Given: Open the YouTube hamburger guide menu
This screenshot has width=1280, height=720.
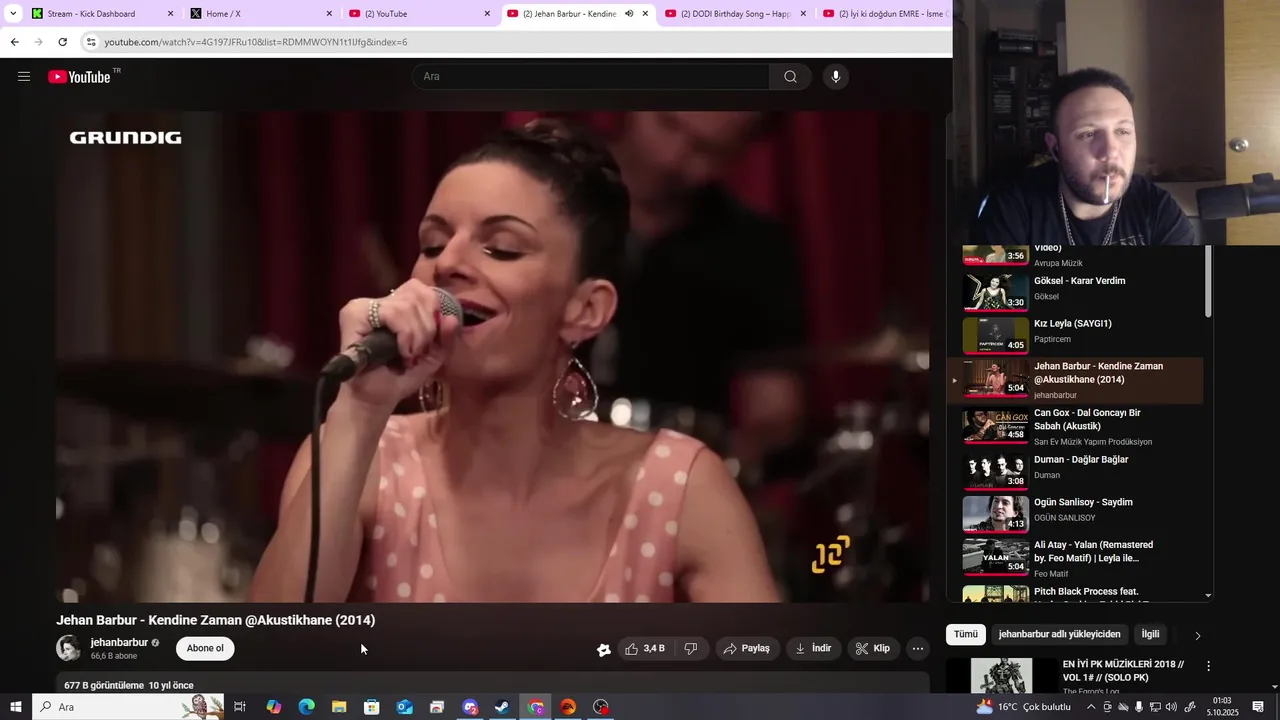Looking at the screenshot, I should 24,76.
